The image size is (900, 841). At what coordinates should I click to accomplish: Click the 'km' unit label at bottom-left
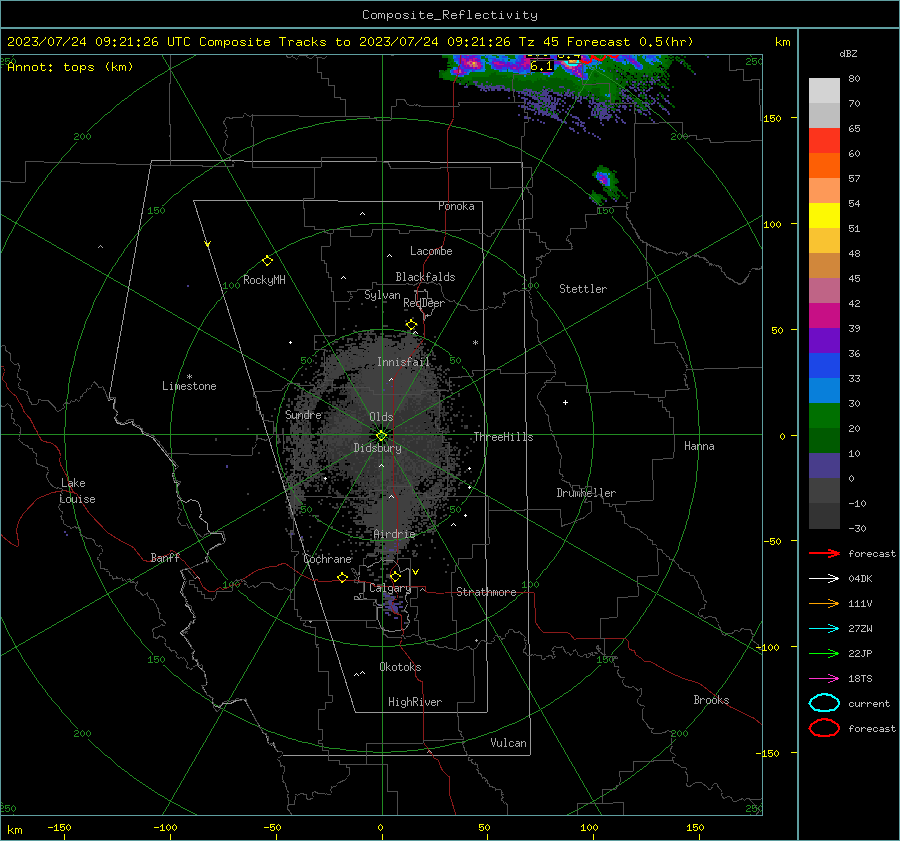tap(15, 830)
